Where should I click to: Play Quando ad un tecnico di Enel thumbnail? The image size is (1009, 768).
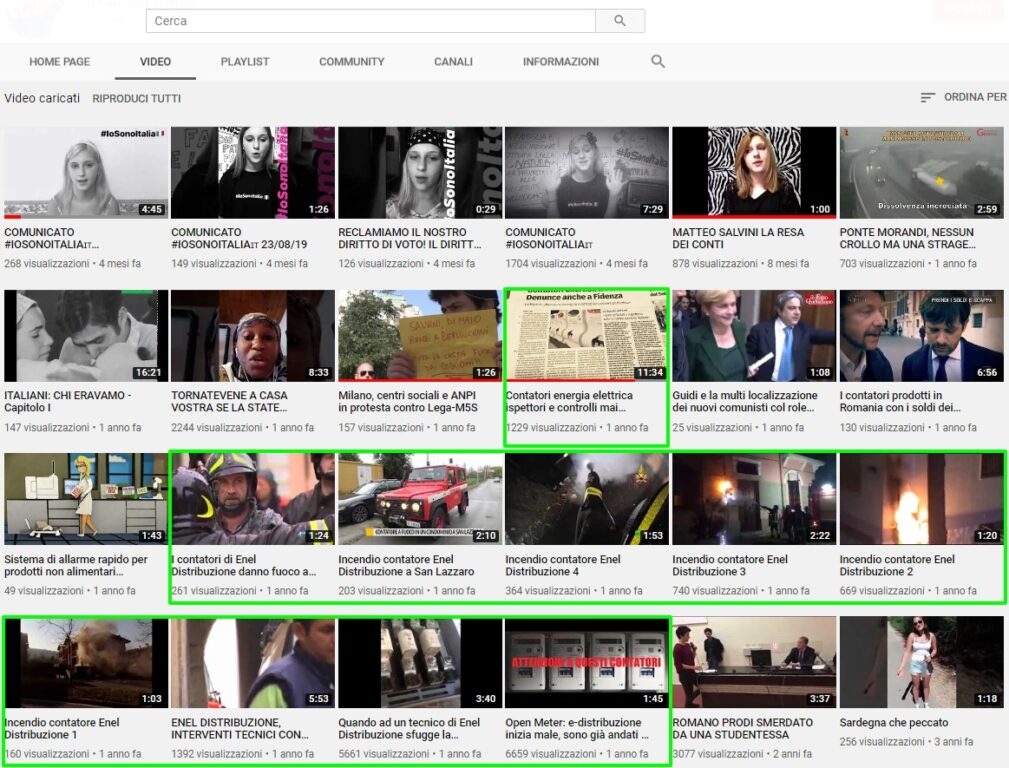pyautogui.click(x=420, y=662)
